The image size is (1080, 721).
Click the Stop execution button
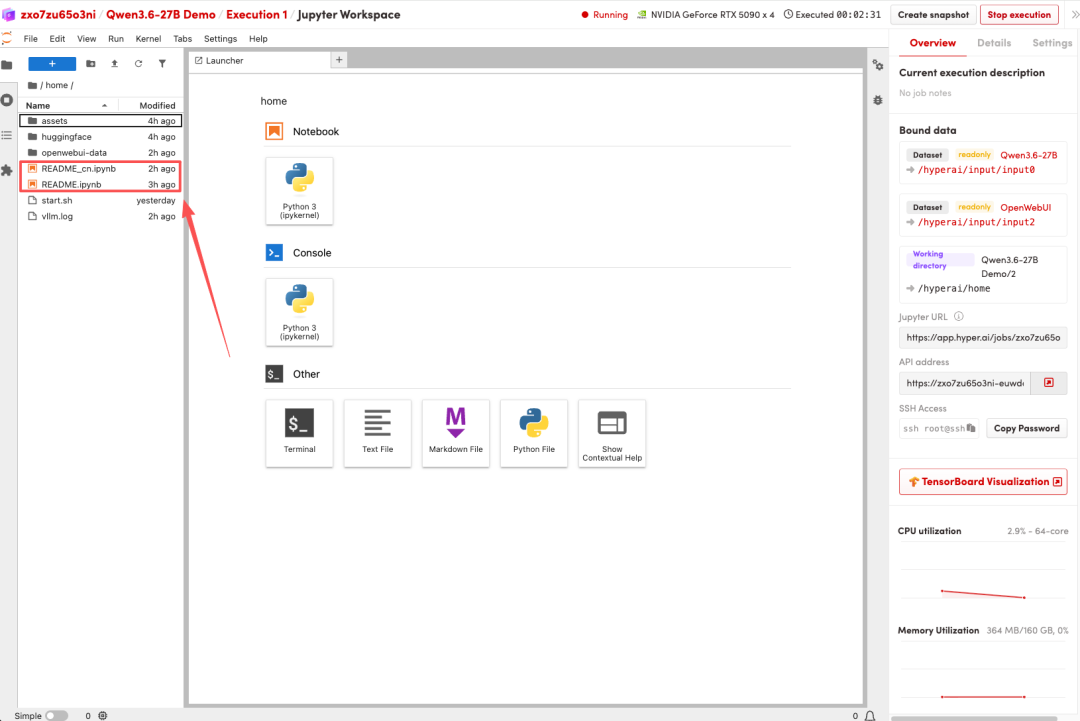point(1019,15)
